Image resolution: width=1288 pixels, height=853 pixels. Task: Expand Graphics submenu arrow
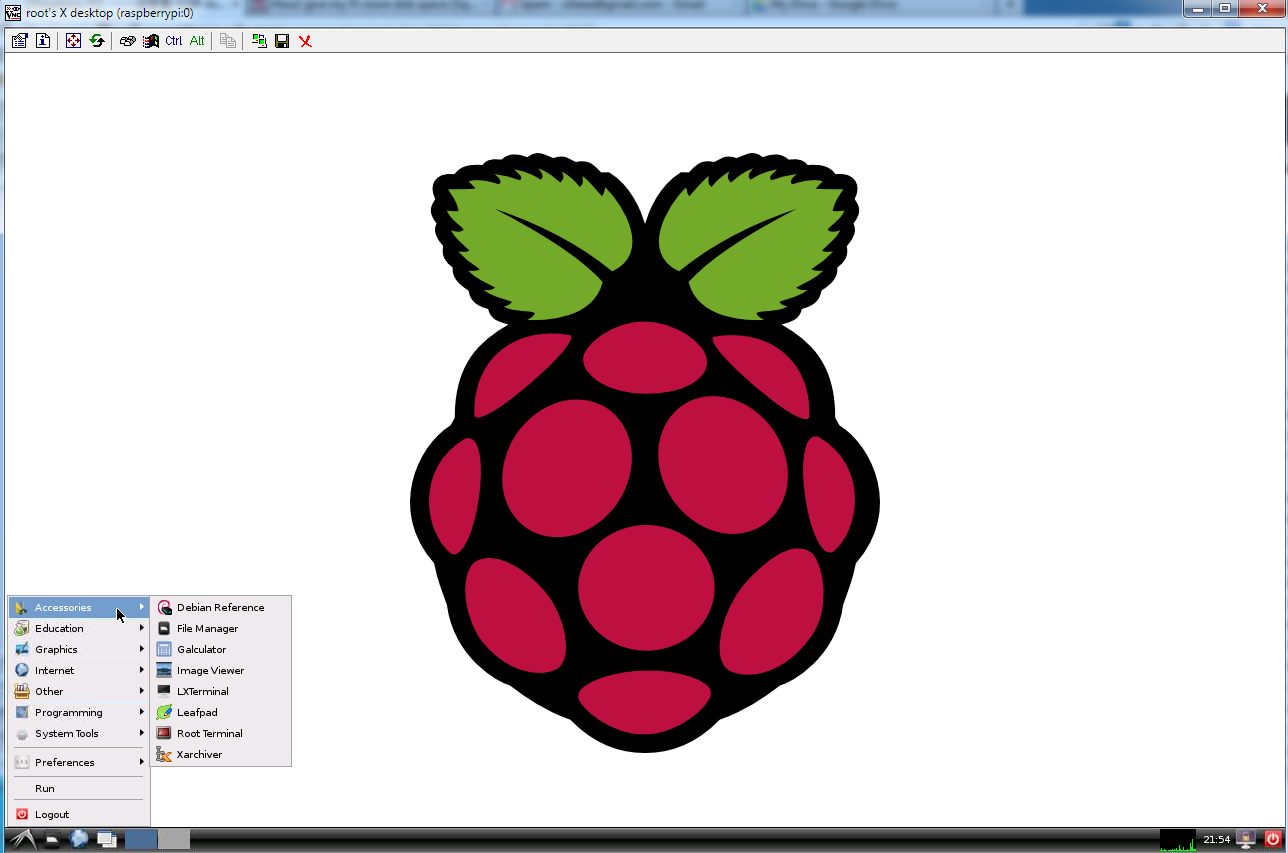click(x=142, y=650)
